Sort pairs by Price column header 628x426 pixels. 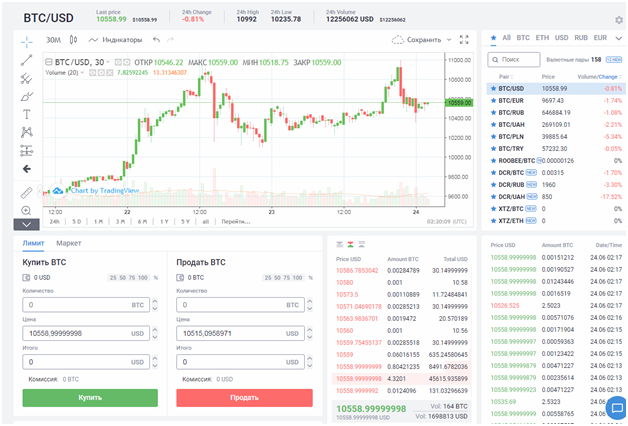coord(548,76)
